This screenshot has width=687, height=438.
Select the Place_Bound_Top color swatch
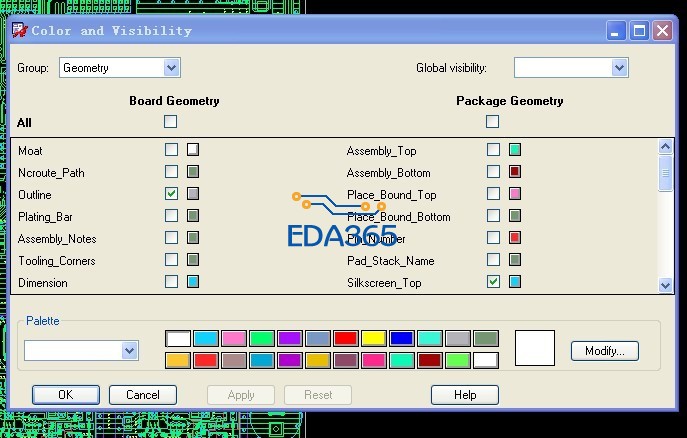(x=515, y=194)
